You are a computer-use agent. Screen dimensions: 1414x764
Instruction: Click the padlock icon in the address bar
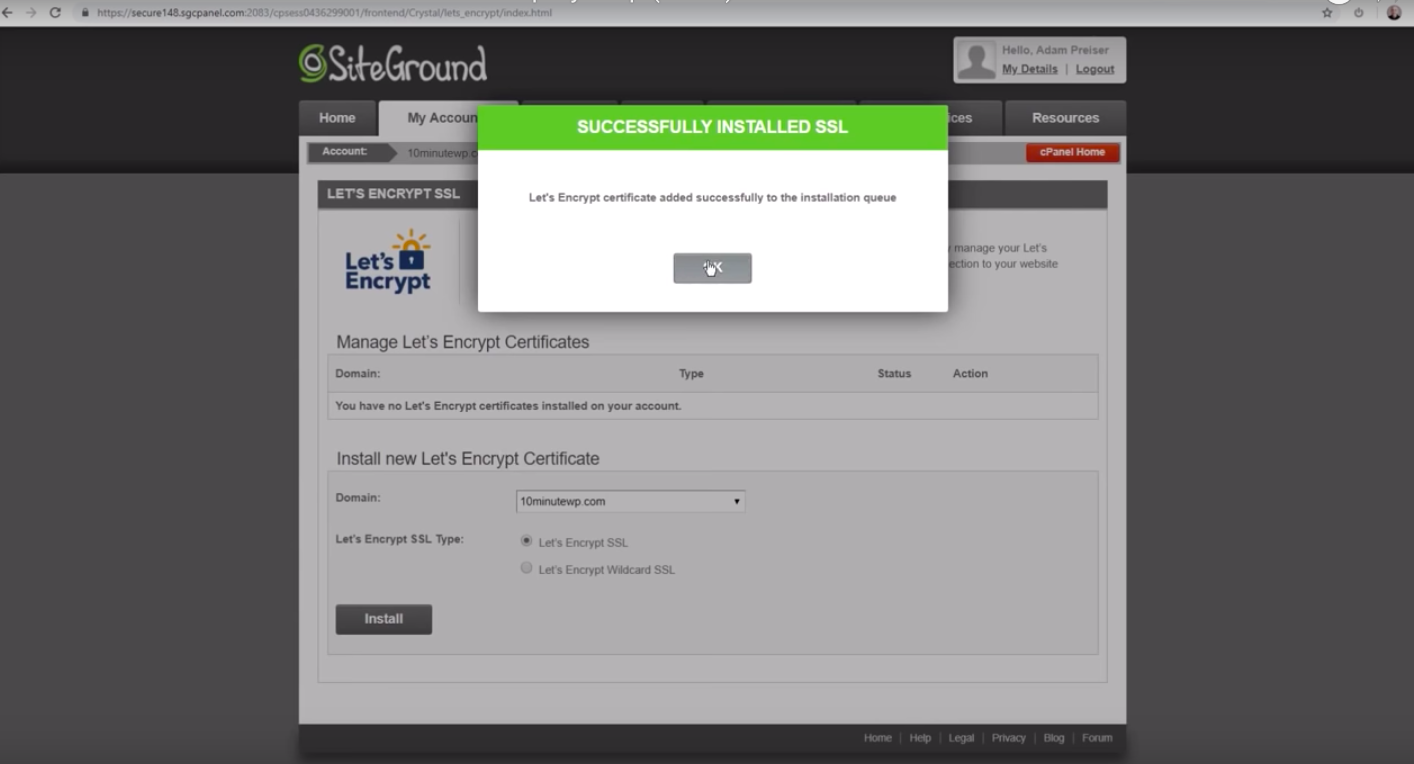pos(85,13)
